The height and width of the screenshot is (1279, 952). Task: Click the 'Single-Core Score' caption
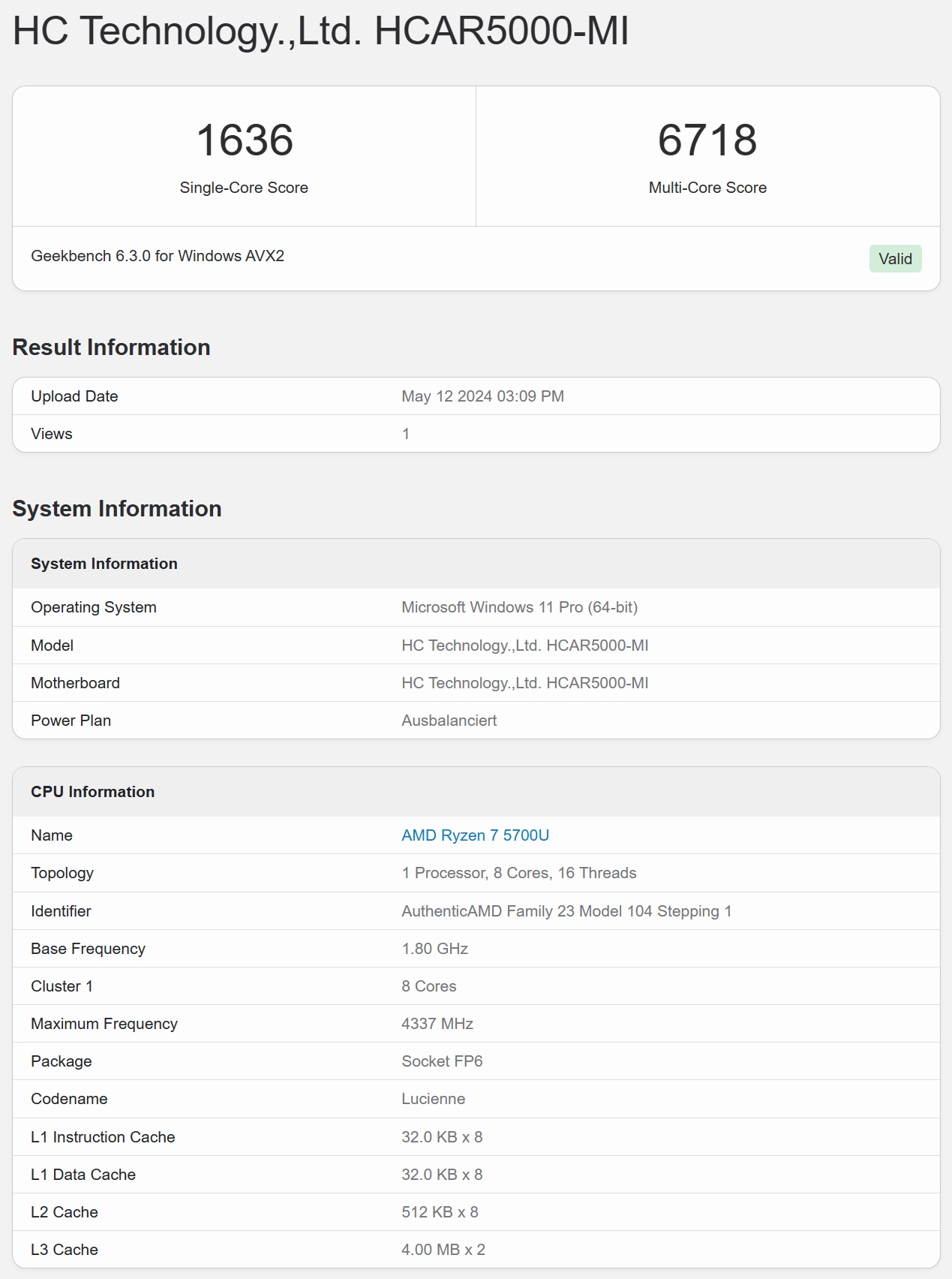pyautogui.click(x=244, y=188)
